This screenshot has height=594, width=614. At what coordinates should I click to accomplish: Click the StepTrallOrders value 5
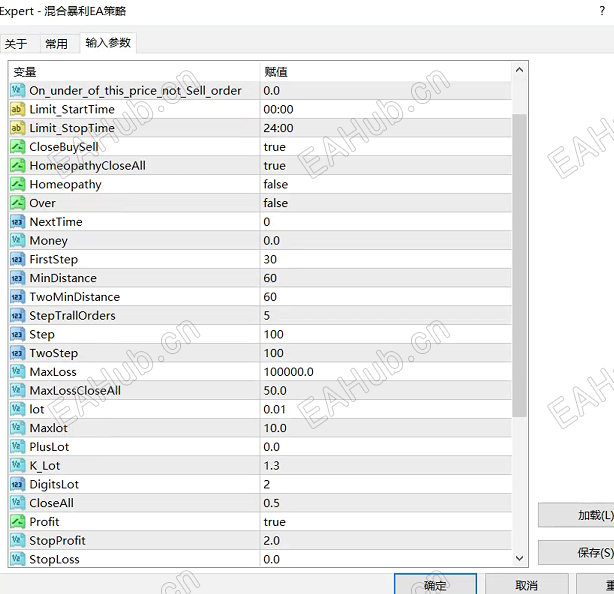pyautogui.click(x=267, y=316)
